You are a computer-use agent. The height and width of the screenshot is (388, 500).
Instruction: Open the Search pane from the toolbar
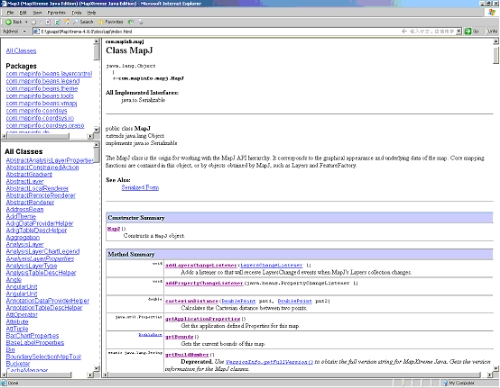coord(83,22)
